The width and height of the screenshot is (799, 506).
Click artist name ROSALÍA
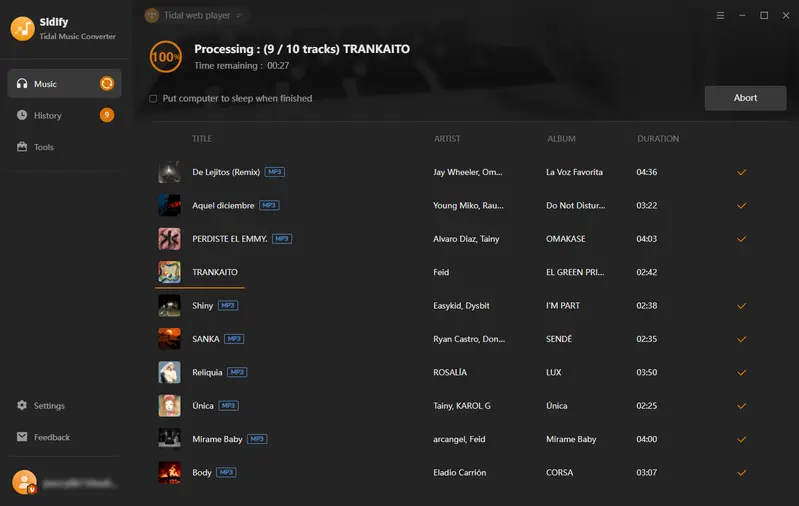(x=450, y=372)
